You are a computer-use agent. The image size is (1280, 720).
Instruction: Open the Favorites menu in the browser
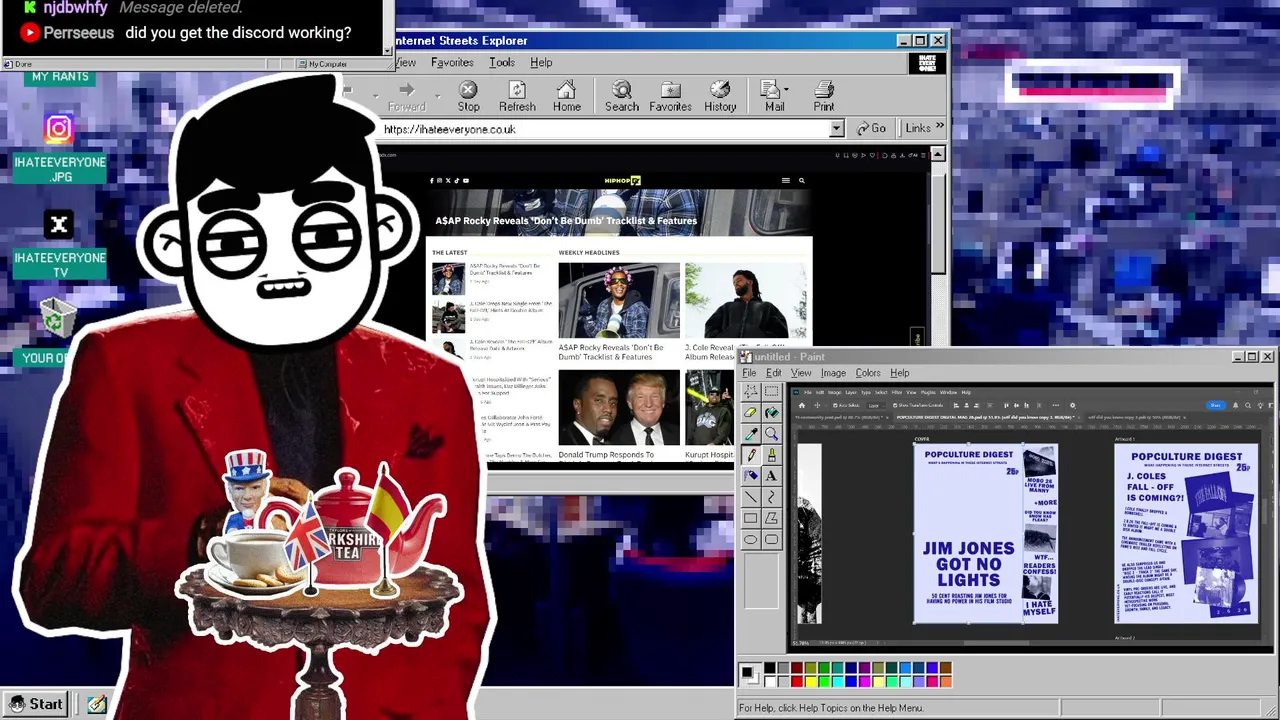coord(452,62)
